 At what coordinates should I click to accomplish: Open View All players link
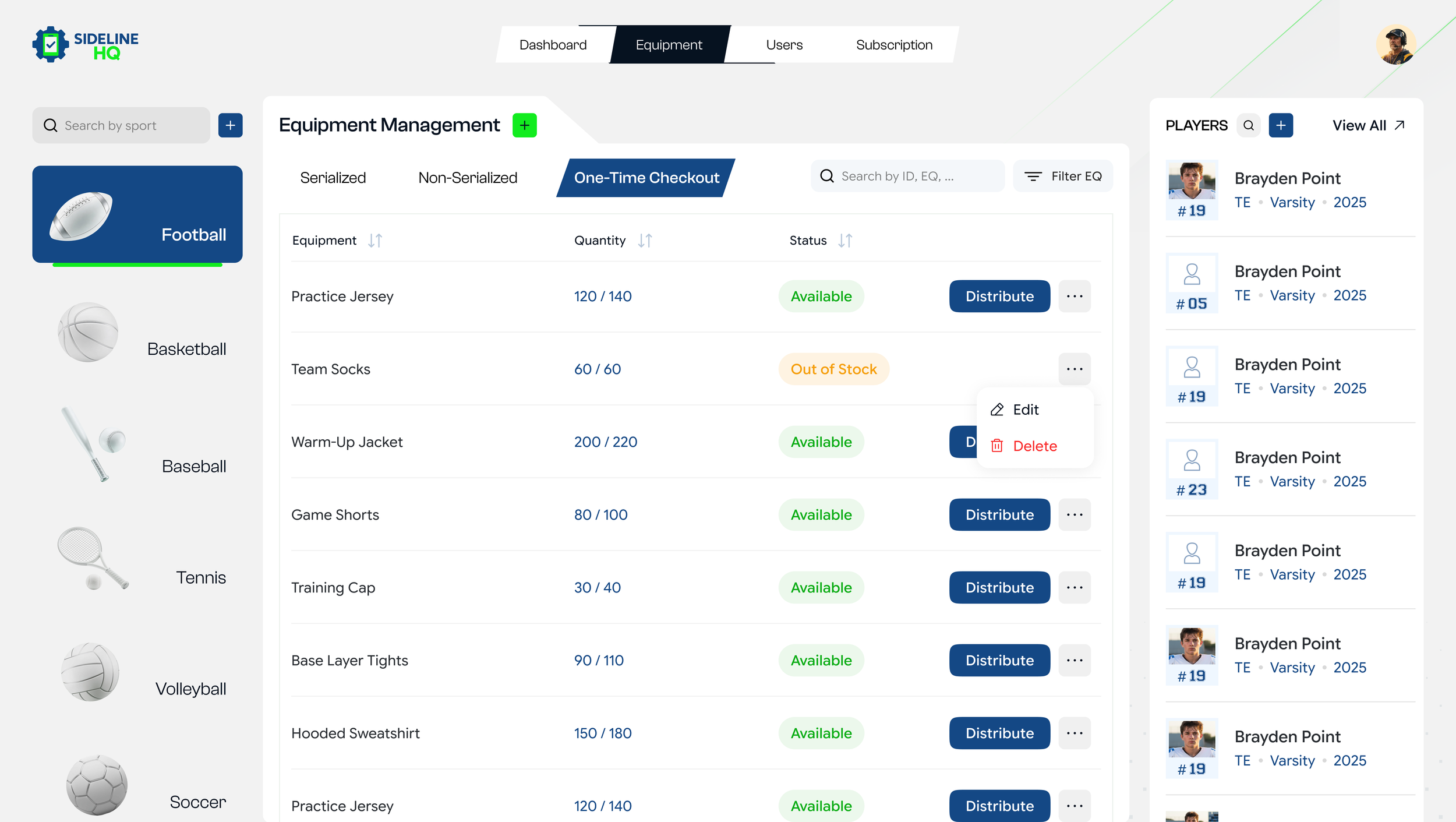pyautogui.click(x=1368, y=125)
